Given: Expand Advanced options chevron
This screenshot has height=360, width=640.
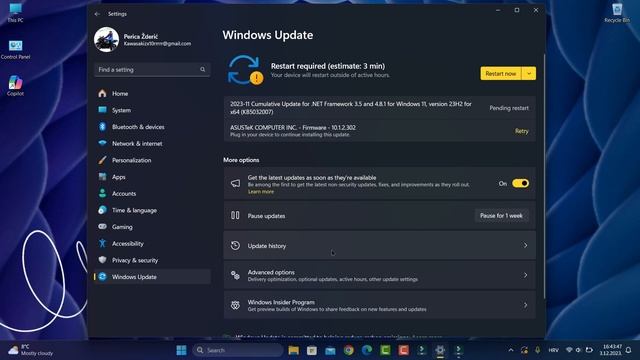Looking at the screenshot, I should coord(525,275).
